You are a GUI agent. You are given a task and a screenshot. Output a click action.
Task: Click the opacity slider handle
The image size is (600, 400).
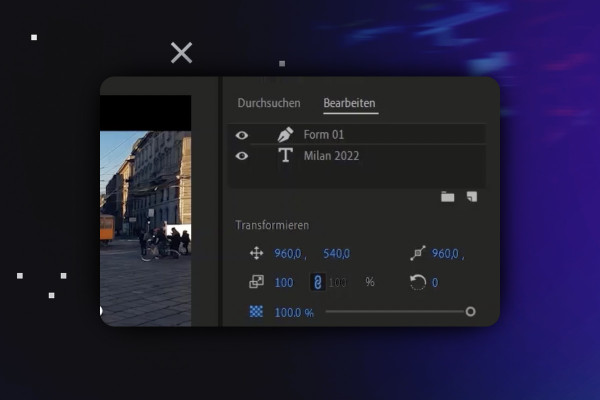[471, 312]
